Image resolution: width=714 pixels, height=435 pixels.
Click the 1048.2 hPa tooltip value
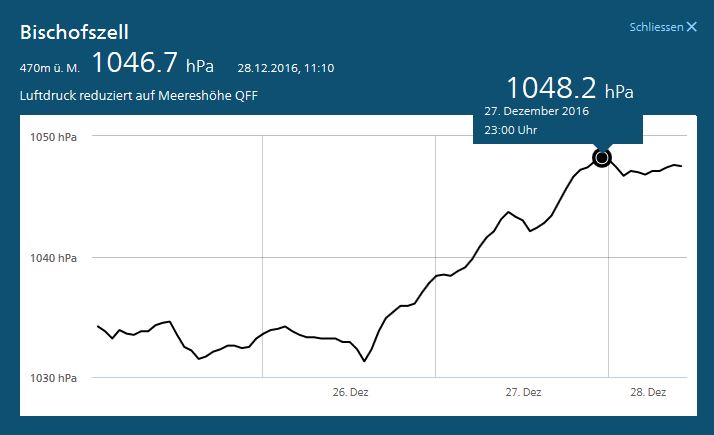(x=569, y=88)
